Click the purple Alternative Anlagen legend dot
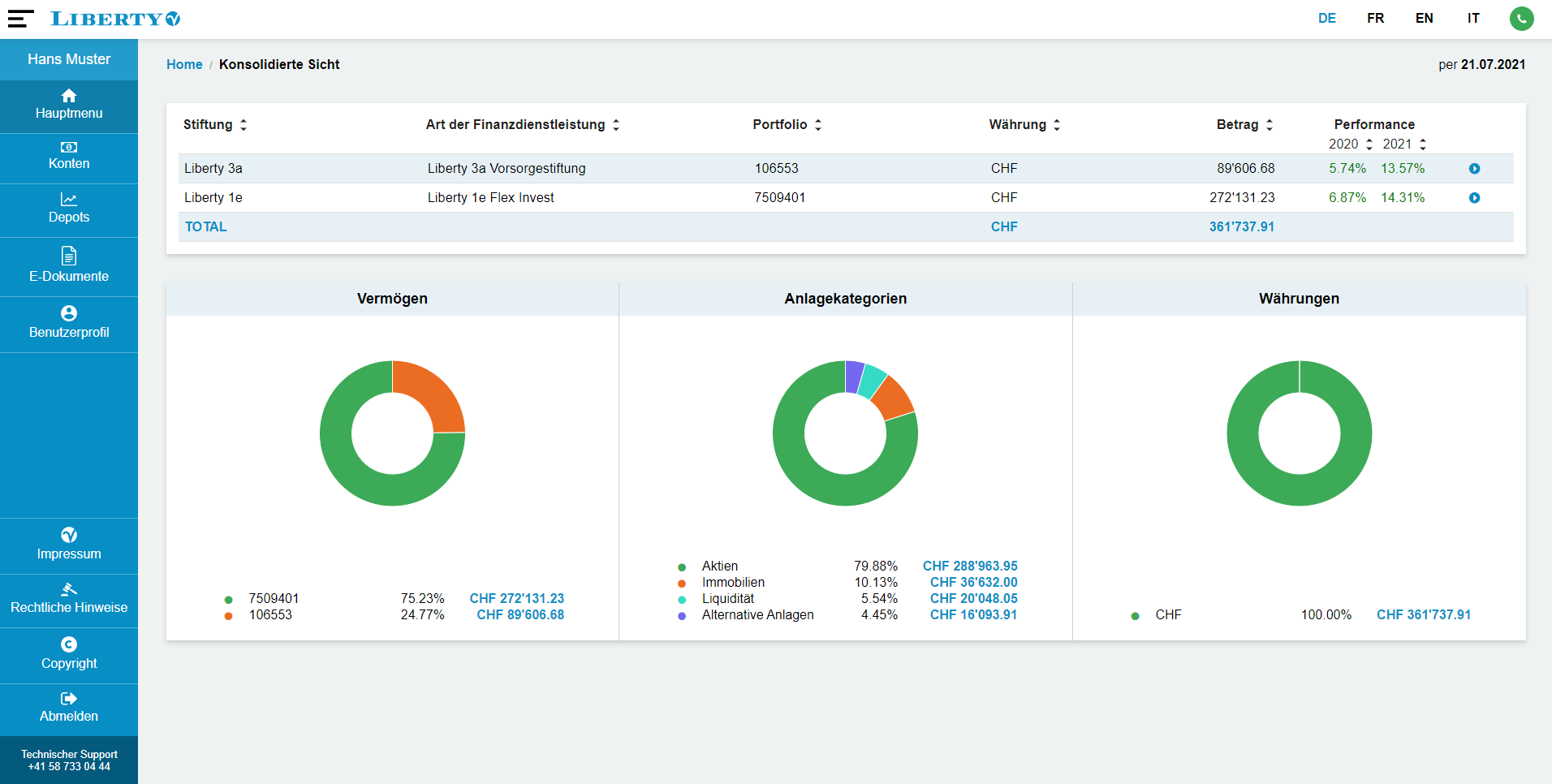This screenshot has width=1552, height=784. click(682, 616)
